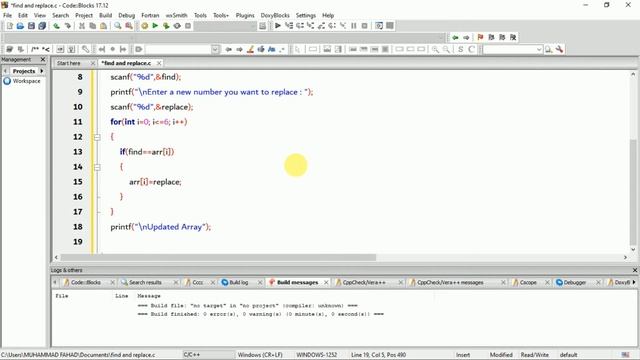This screenshot has height=360, width=640.
Task: Click the wrench settings icon
Action: tap(559, 49)
